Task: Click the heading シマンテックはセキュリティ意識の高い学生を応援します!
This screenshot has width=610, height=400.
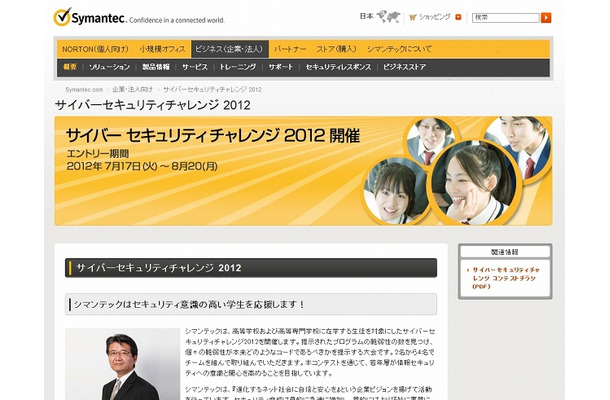Action: pyautogui.click(x=251, y=304)
